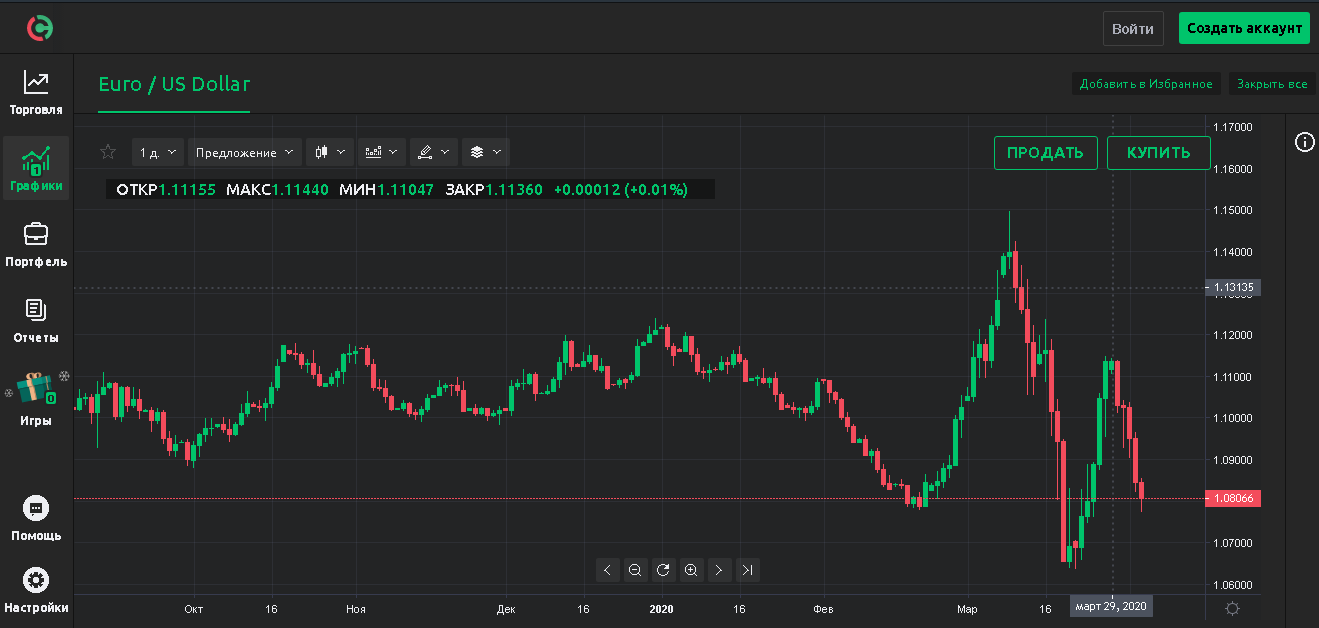This screenshot has width=1319, height=628.
Task: Click the ОТКР 1.11155 value
Action: click(166, 189)
